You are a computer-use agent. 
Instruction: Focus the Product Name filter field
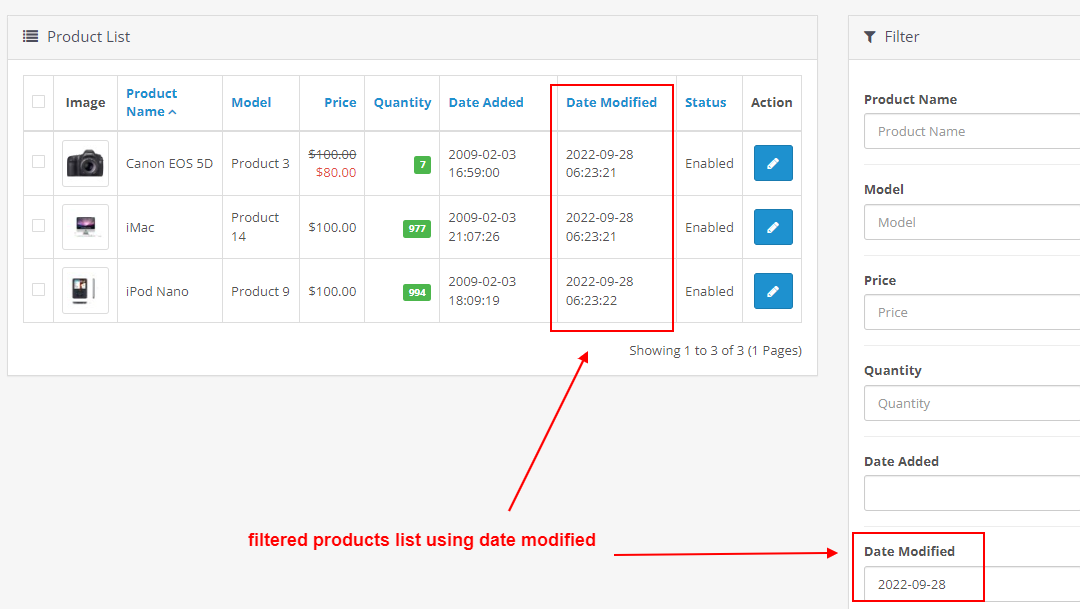pos(970,131)
